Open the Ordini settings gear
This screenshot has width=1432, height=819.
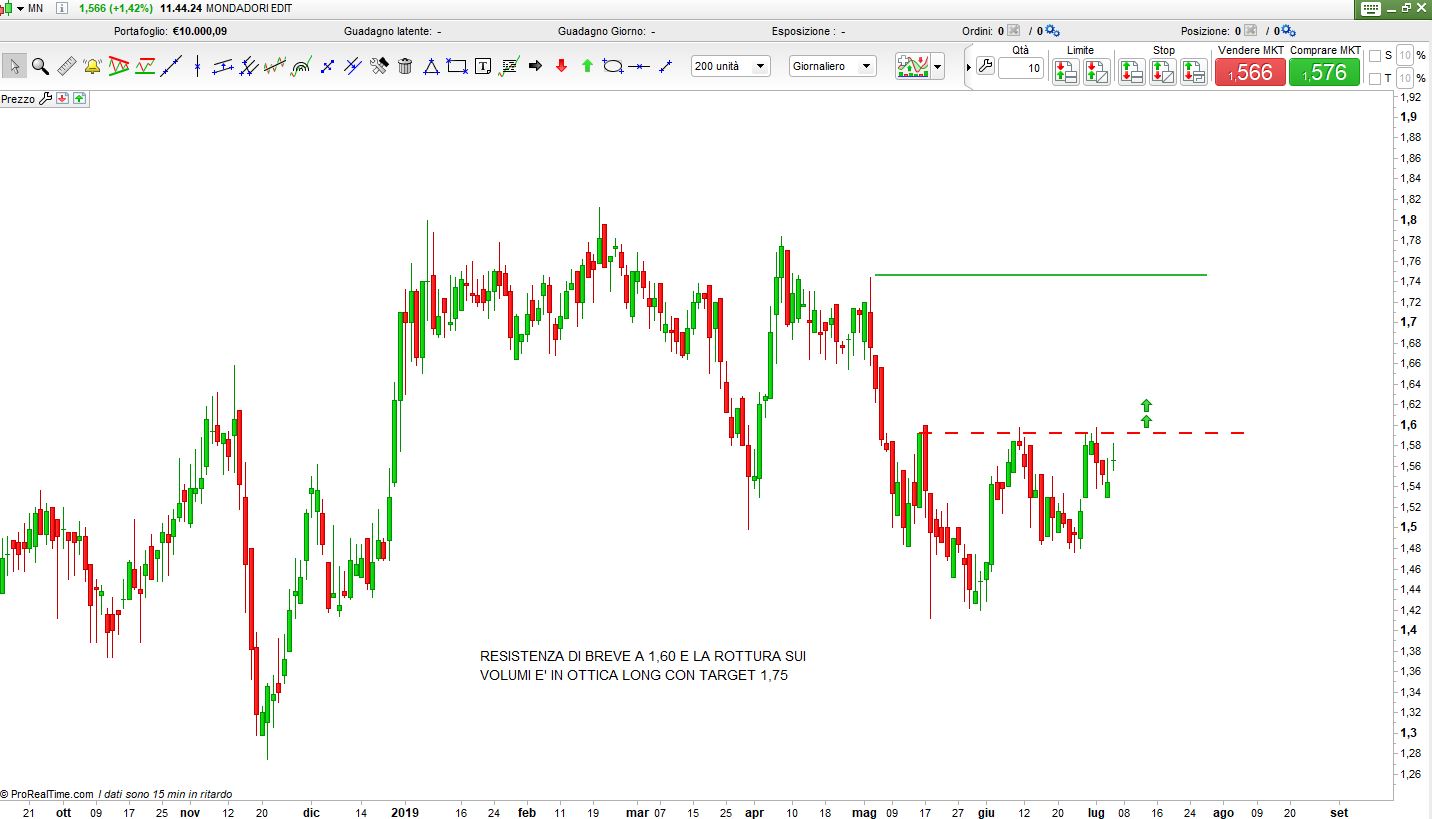coord(1052,31)
